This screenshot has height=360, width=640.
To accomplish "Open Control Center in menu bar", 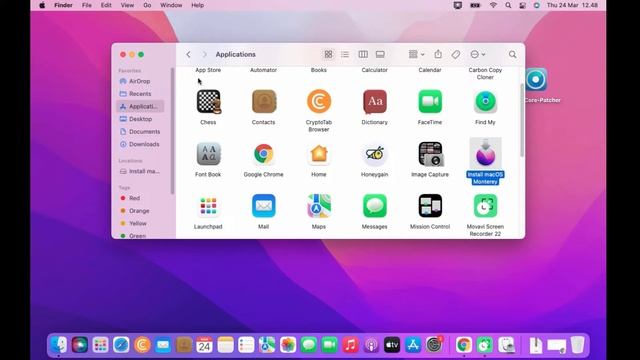I will (x=522, y=5).
